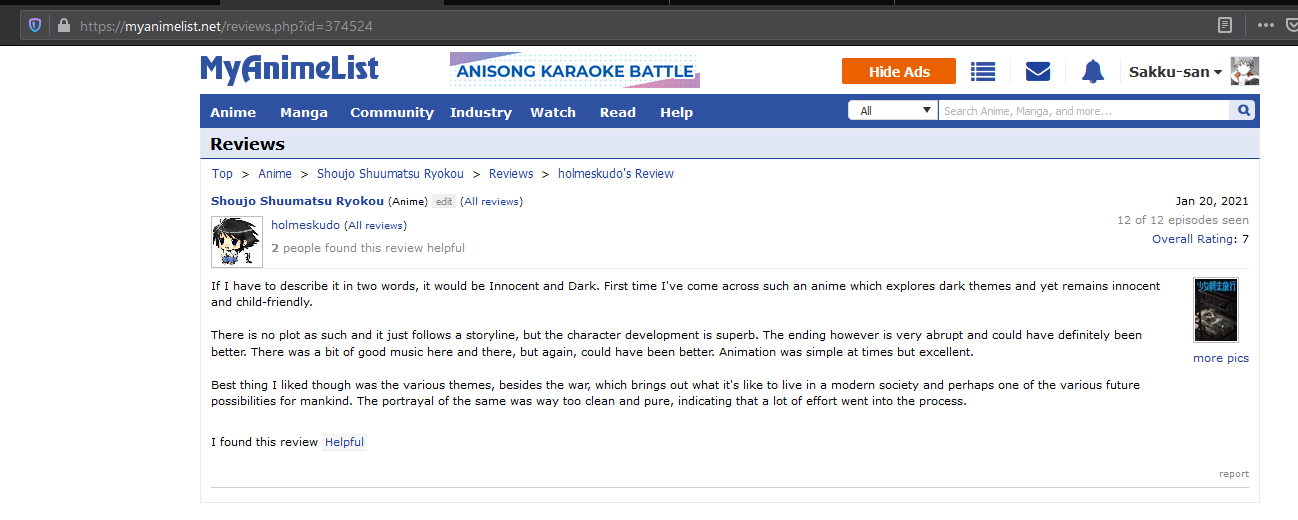Viewport: 1298px width, 520px height.
Task: Click the Anime breadcrumb link
Action: (275, 174)
